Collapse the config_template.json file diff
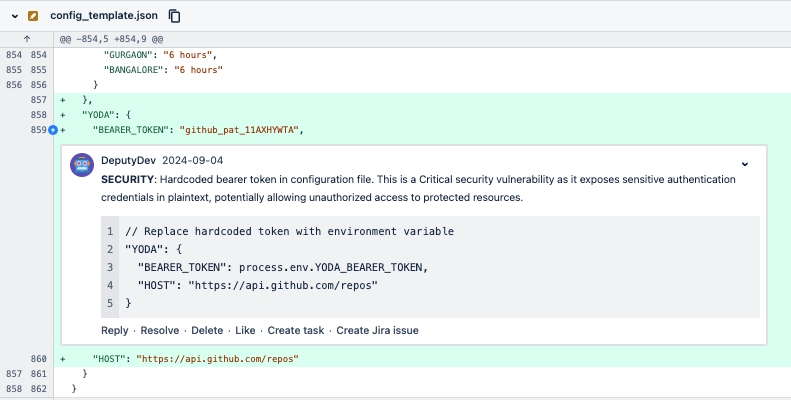This screenshot has height=400, width=791. pos(15,16)
